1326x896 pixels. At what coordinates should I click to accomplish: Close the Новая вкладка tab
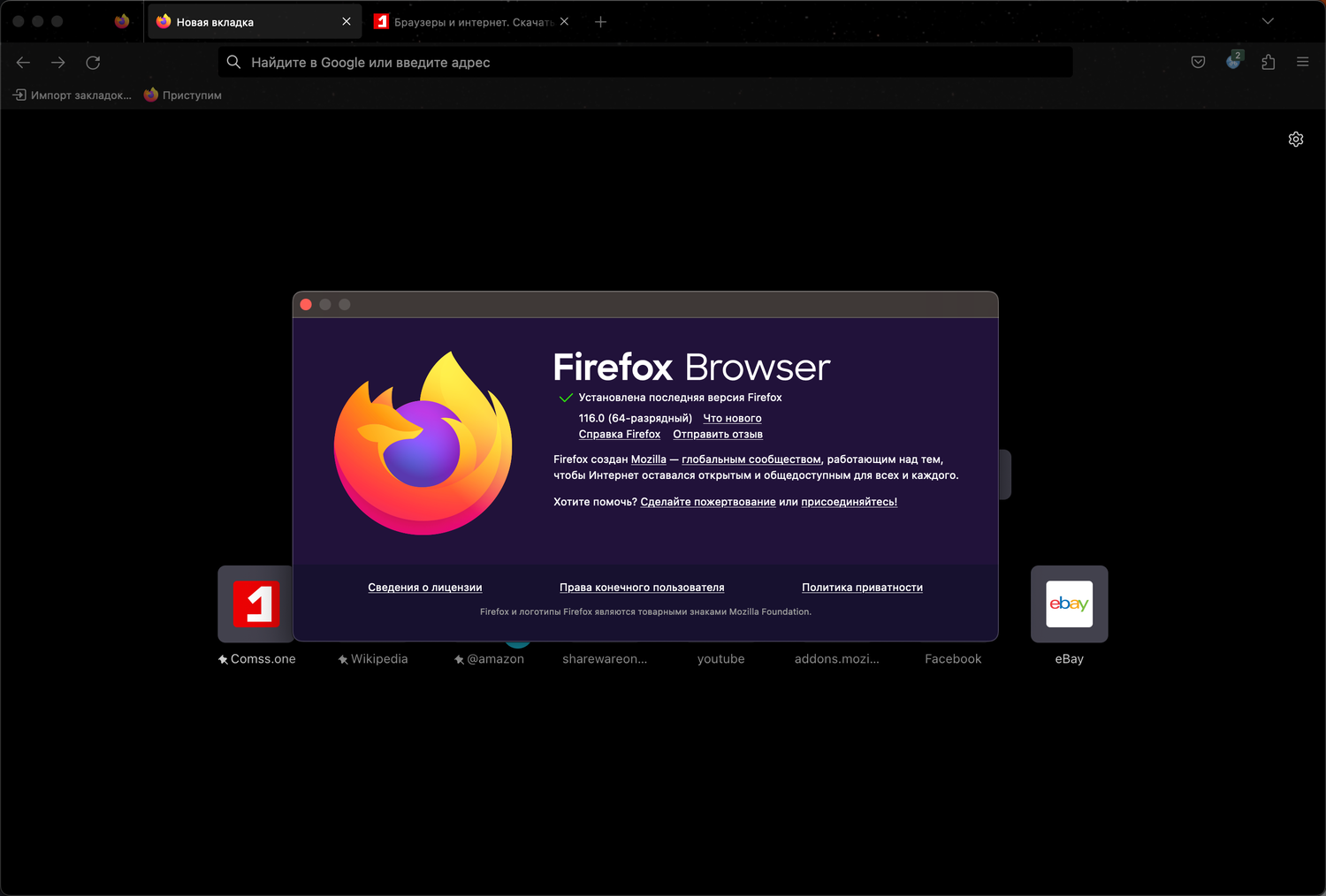(347, 21)
